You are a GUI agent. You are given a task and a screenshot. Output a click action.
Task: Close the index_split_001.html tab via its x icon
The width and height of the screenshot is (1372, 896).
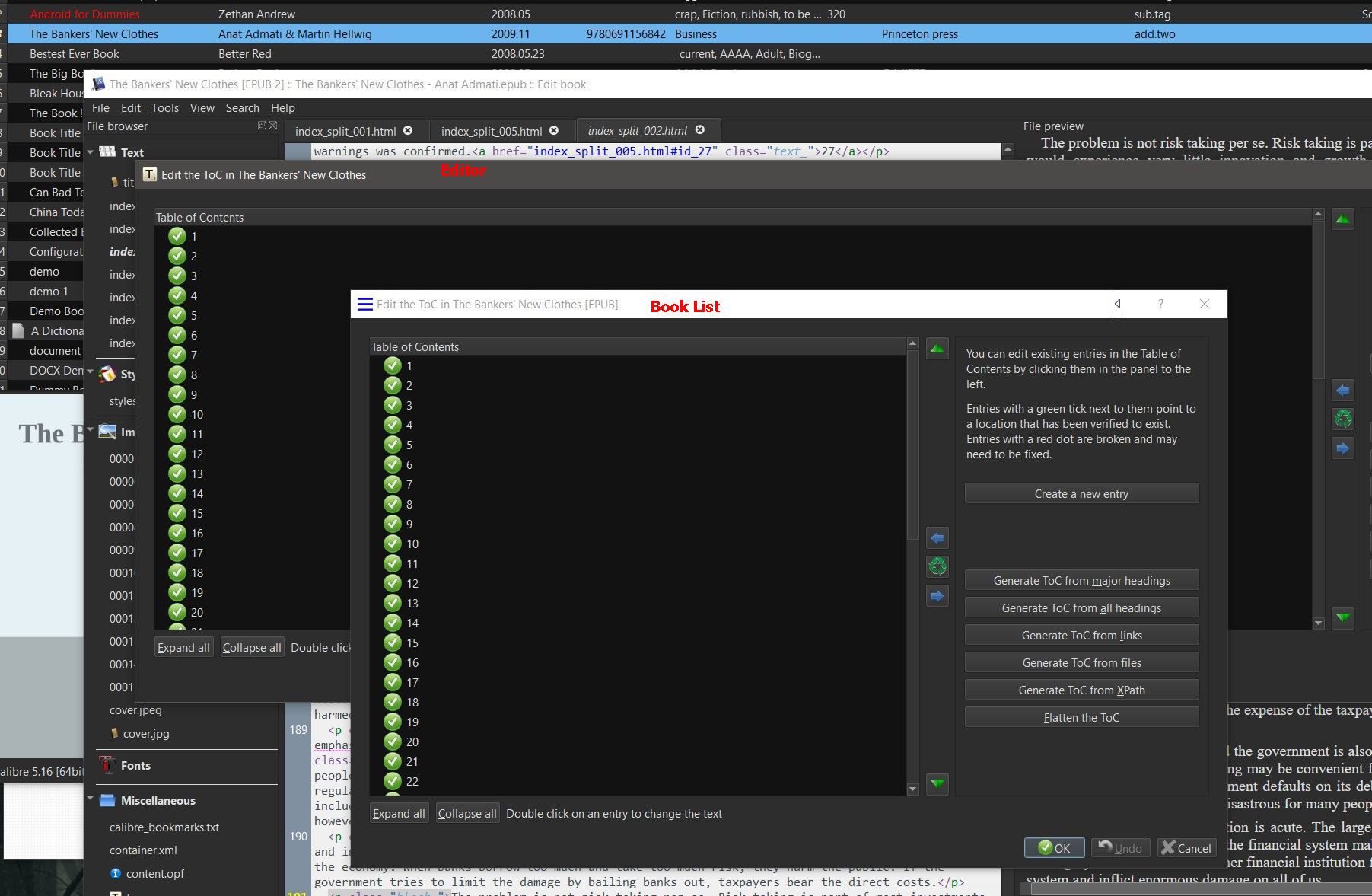point(408,131)
